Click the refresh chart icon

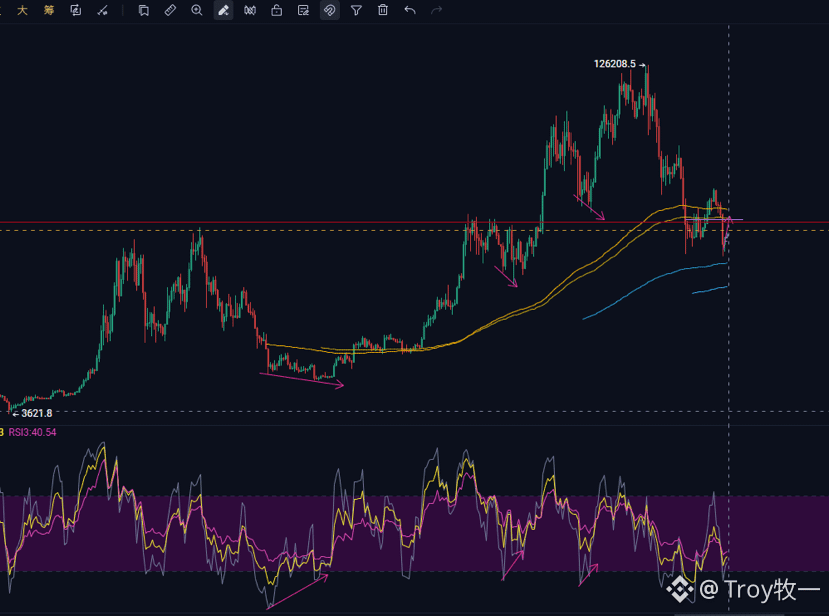(x=76, y=10)
